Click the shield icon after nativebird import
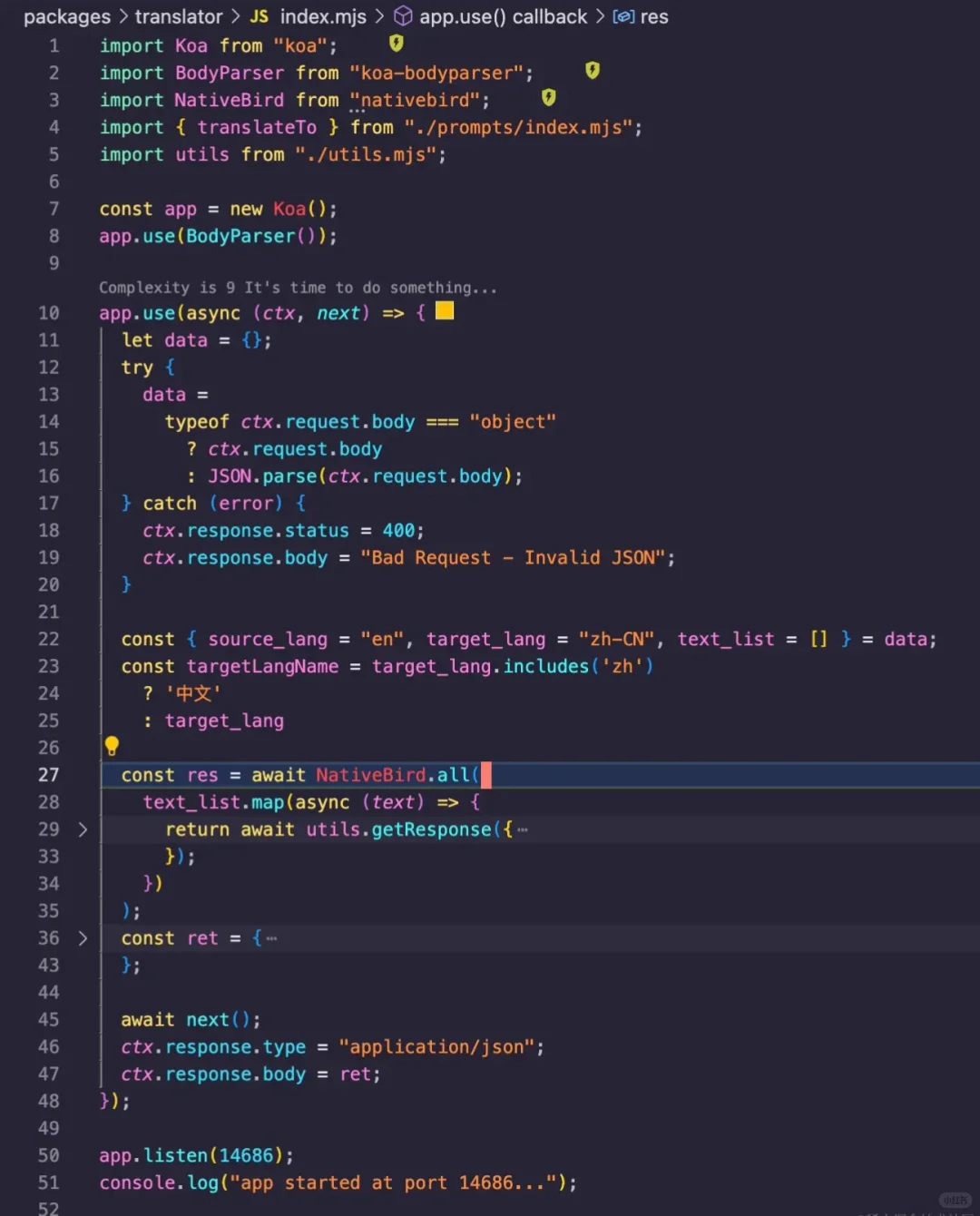 [549, 97]
